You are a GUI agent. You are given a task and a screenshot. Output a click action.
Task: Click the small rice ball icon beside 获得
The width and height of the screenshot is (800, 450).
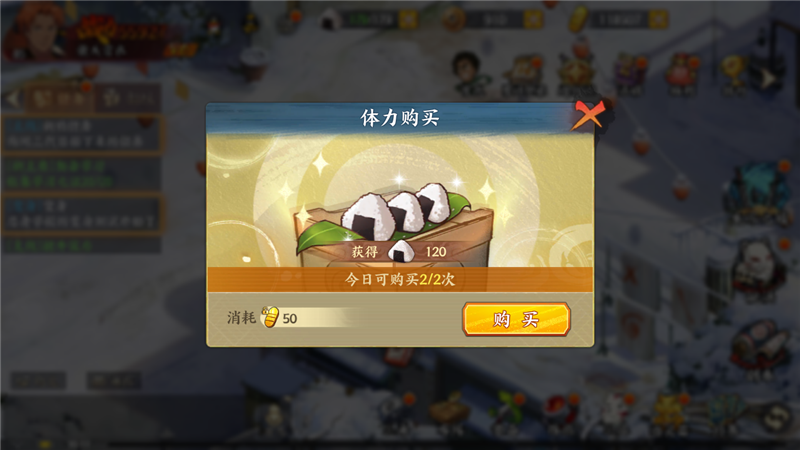401,251
